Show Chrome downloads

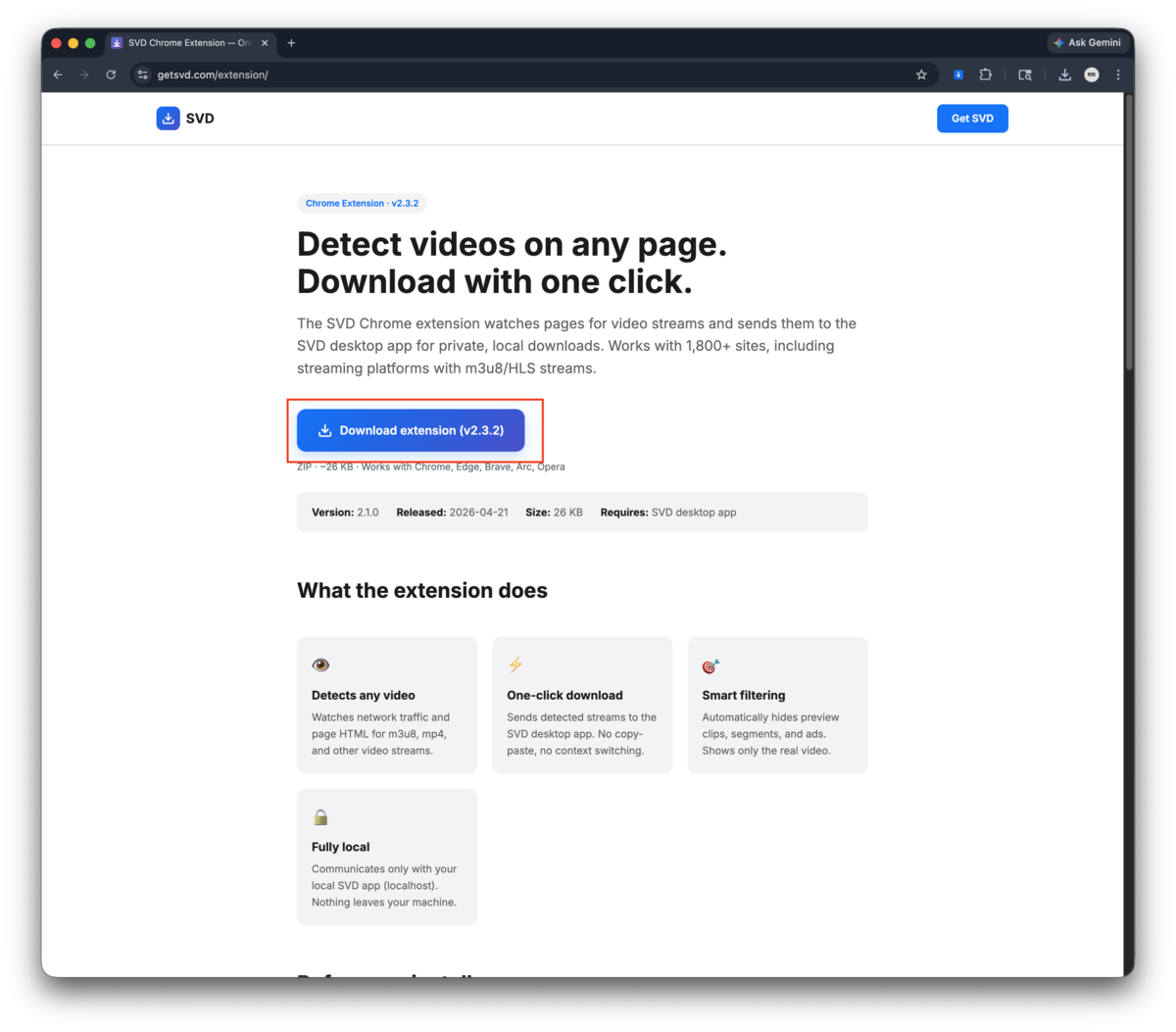coord(1064,74)
